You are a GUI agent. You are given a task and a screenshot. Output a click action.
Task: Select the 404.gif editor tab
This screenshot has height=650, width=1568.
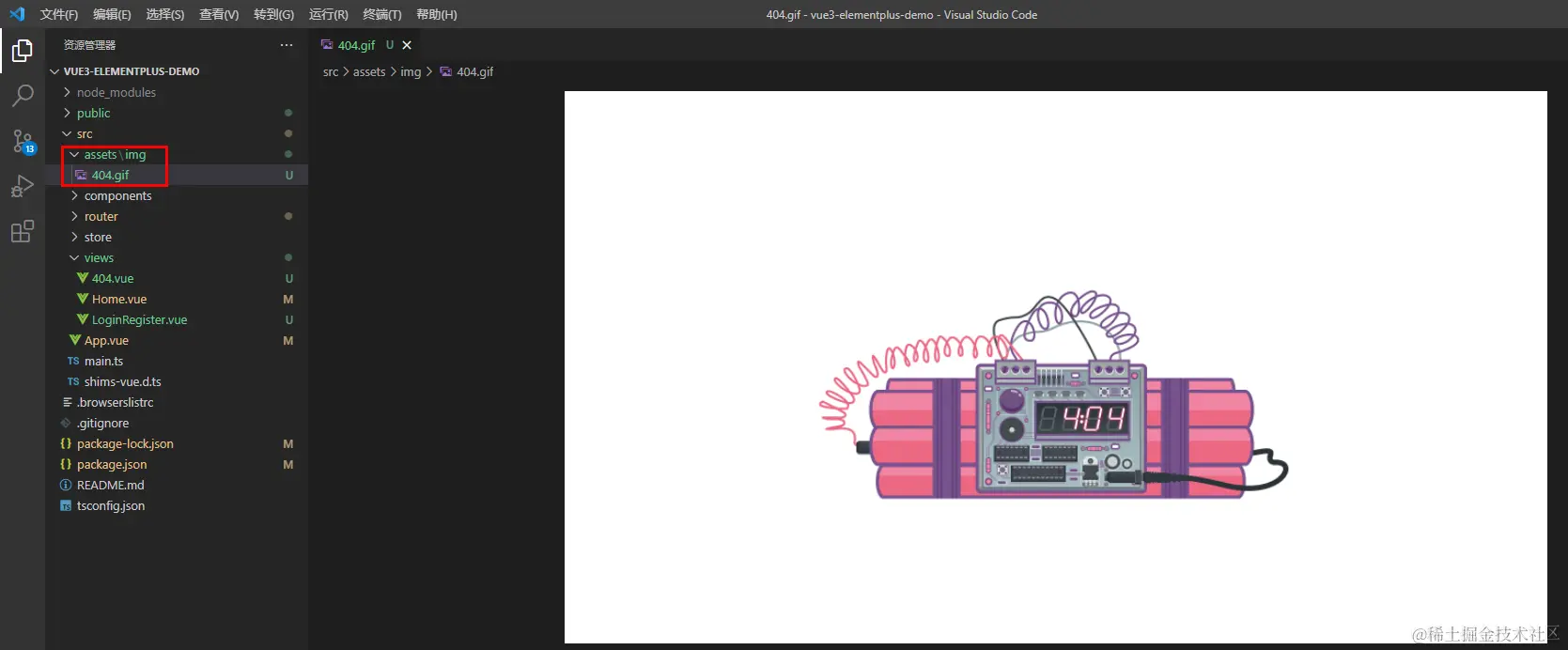pyautogui.click(x=356, y=45)
